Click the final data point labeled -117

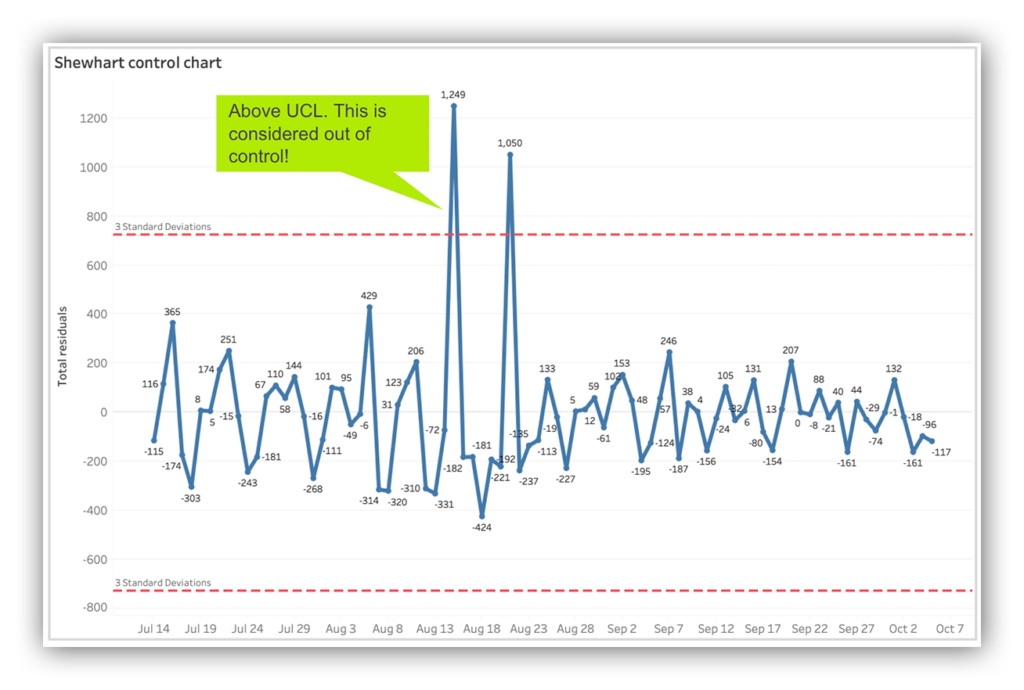tap(934, 441)
